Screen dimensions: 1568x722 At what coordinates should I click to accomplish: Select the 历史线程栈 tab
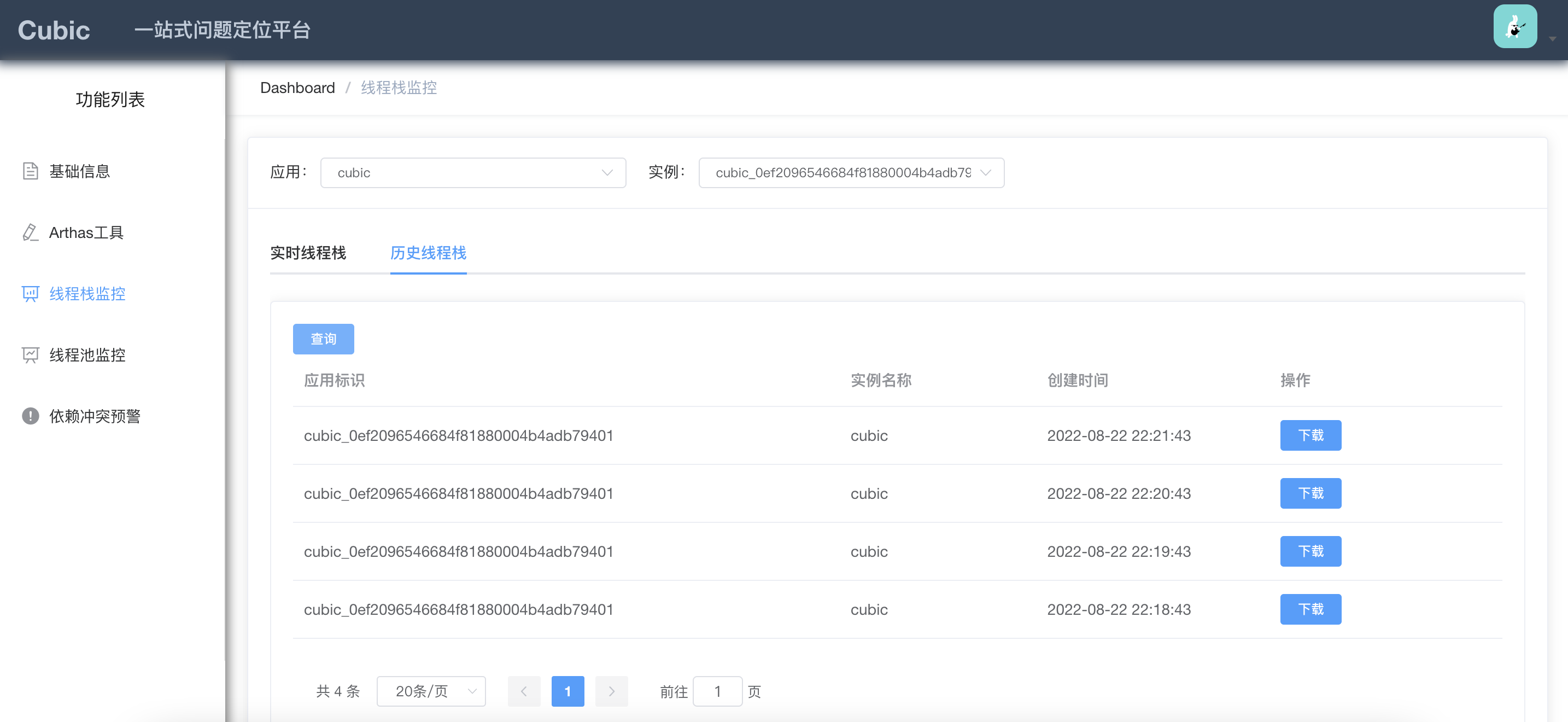point(428,253)
